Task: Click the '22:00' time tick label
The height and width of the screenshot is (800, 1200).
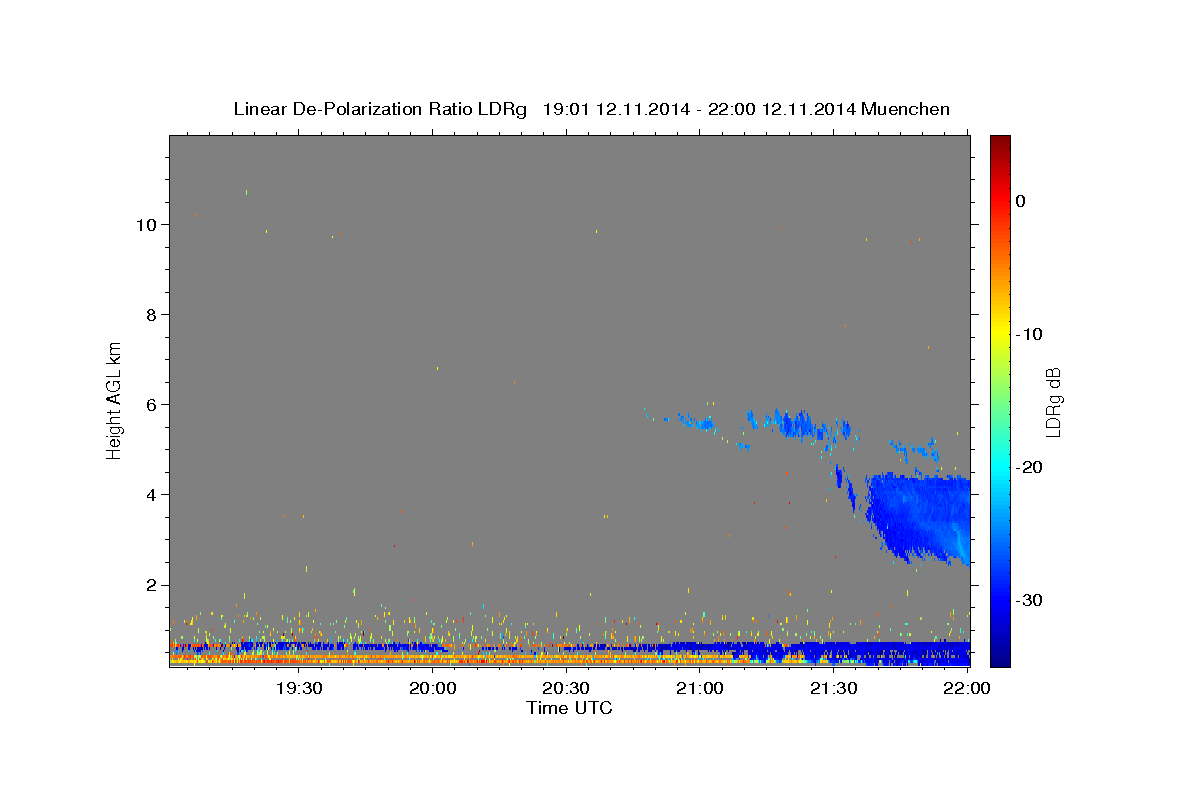Action: [967, 689]
